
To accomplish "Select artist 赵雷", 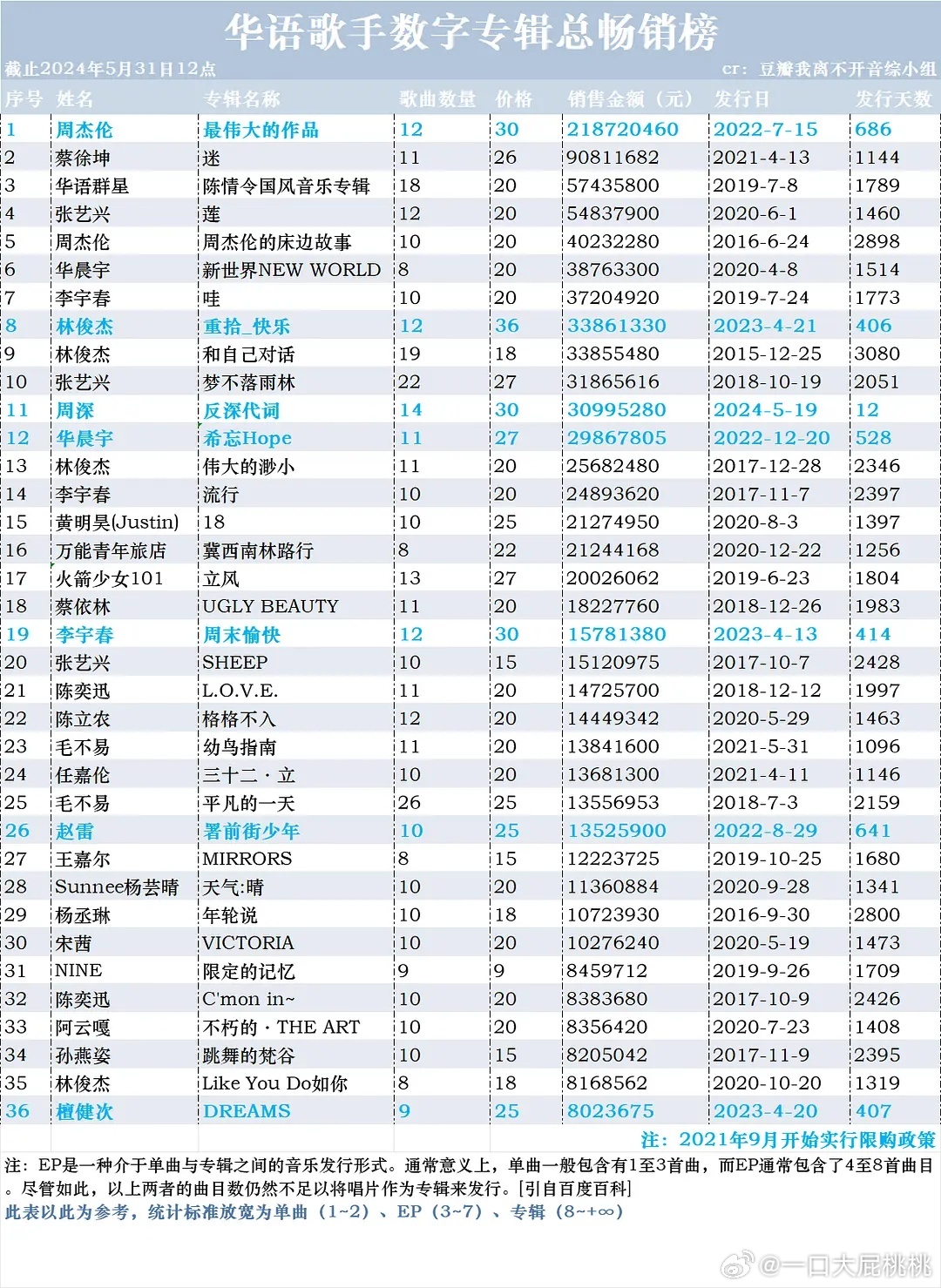I will click(x=75, y=831).
